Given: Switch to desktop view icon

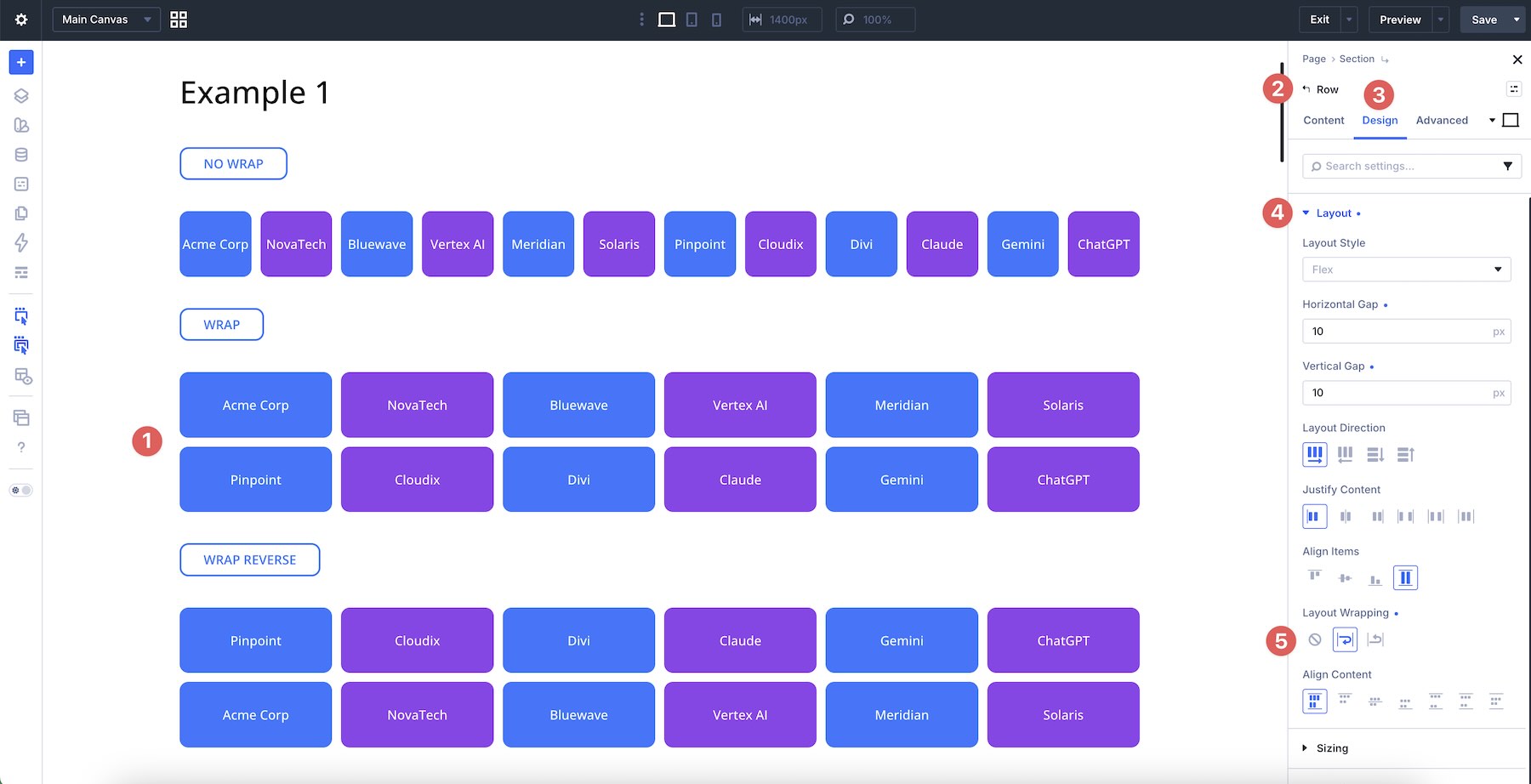Looking at the screenshot, I should [667, 20].
